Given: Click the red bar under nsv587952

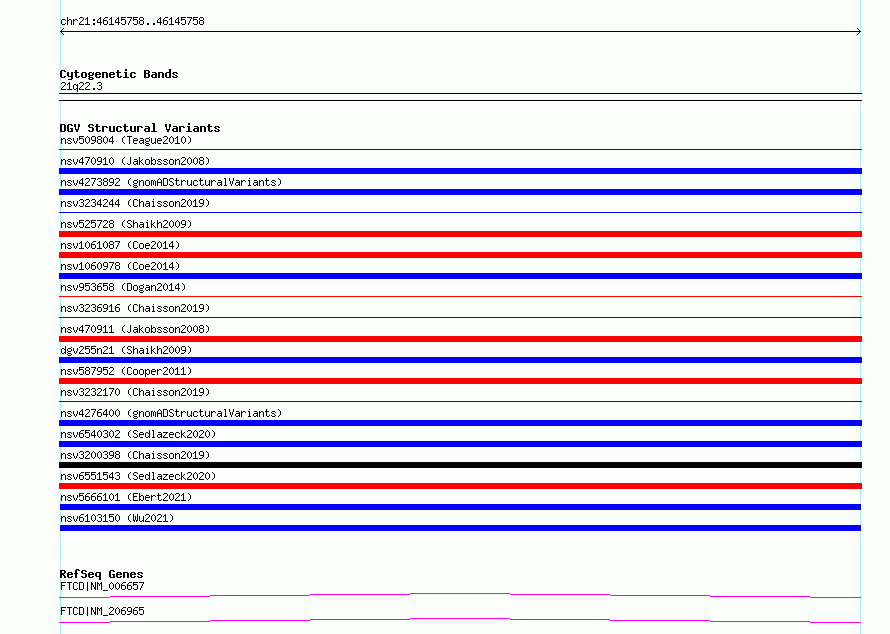Looking at the screenshot, I should (460, 381).
